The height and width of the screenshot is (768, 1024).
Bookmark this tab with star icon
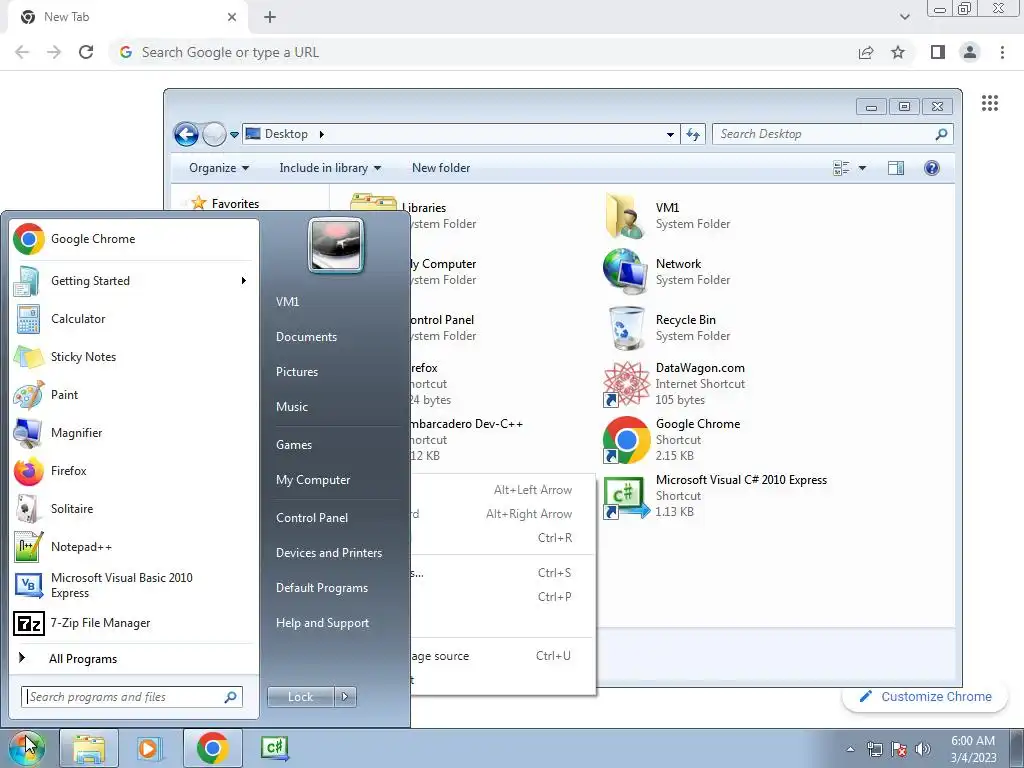tap(898, 52)
